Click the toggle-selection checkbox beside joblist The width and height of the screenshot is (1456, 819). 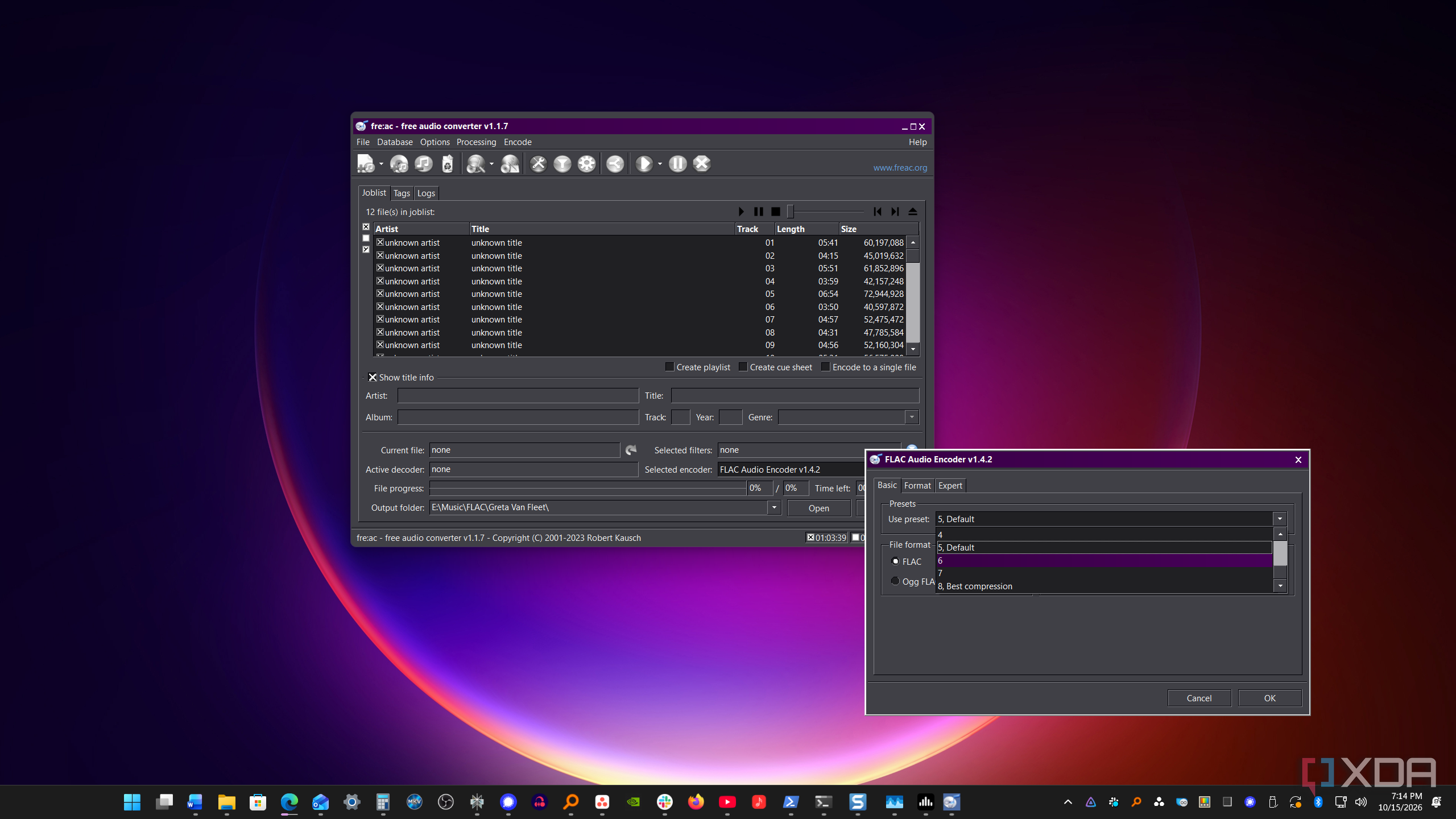366,250
